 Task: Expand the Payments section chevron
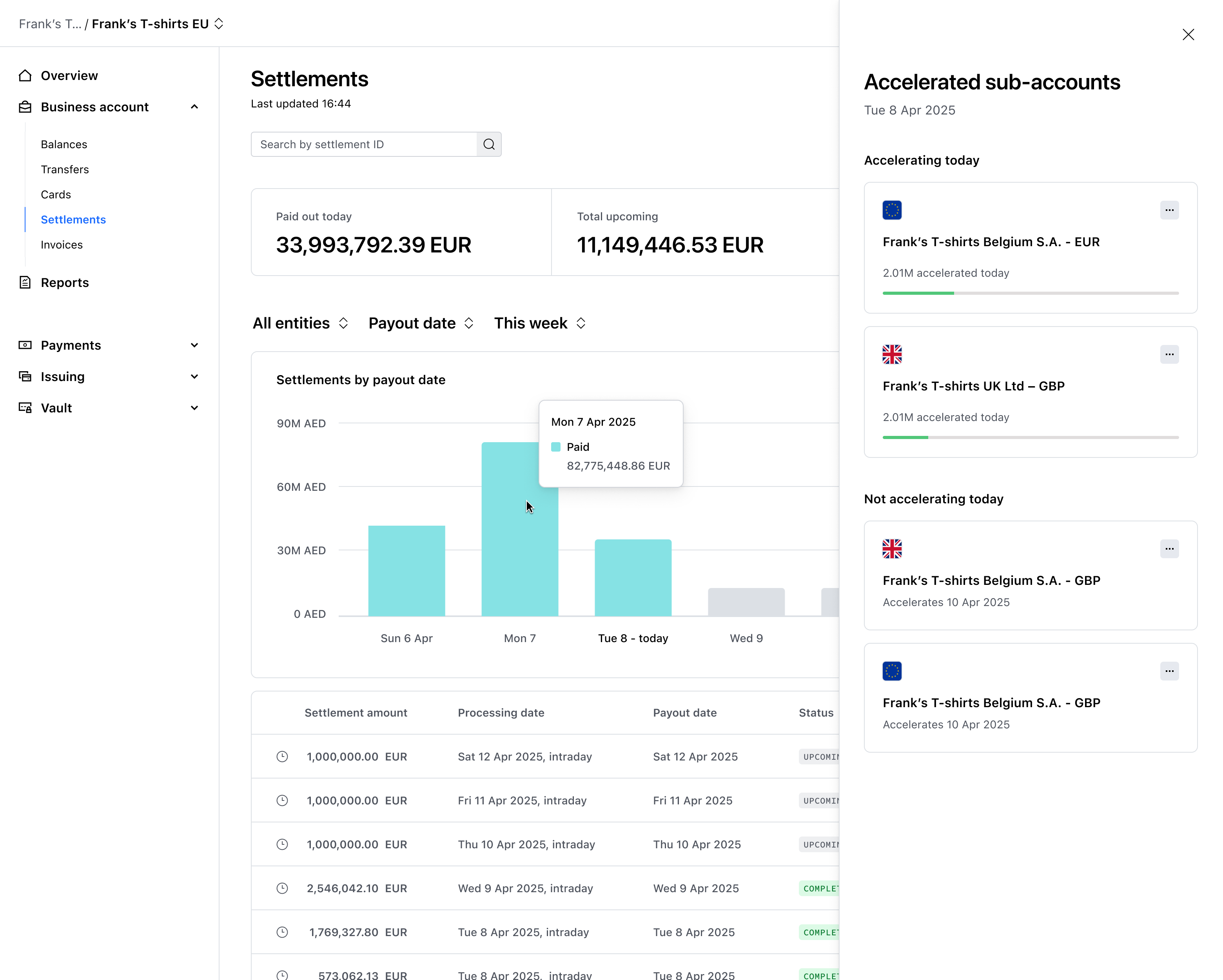point(194,345)
